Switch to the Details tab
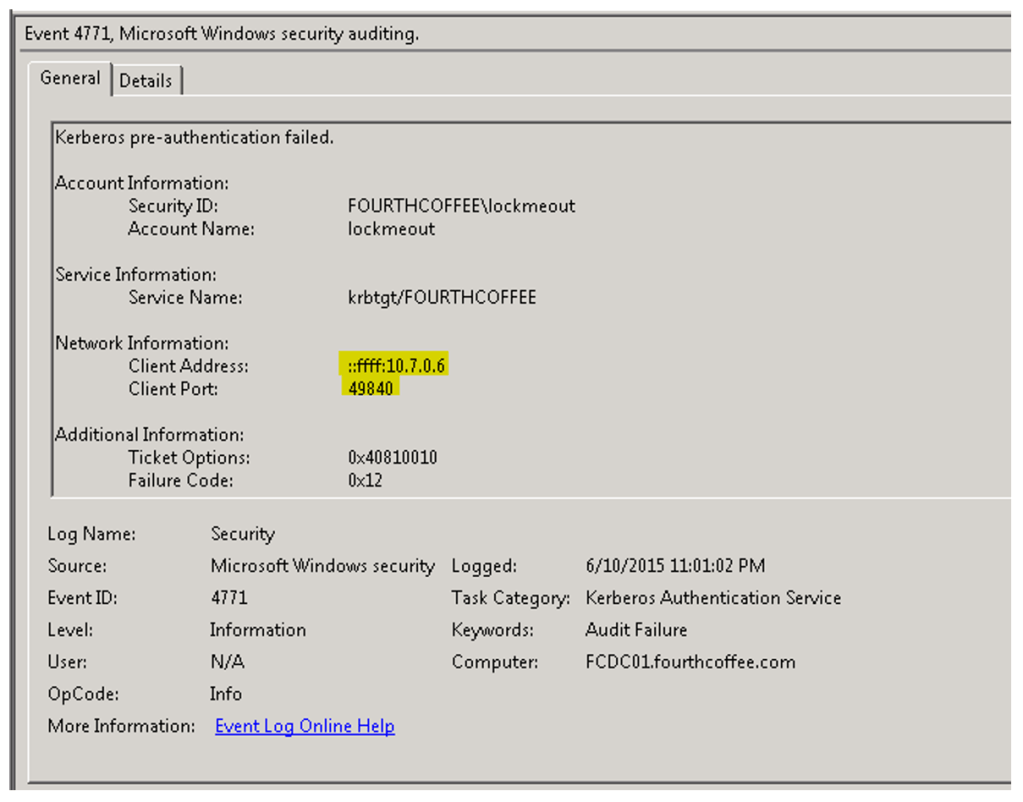 click(x=146, y=81)
